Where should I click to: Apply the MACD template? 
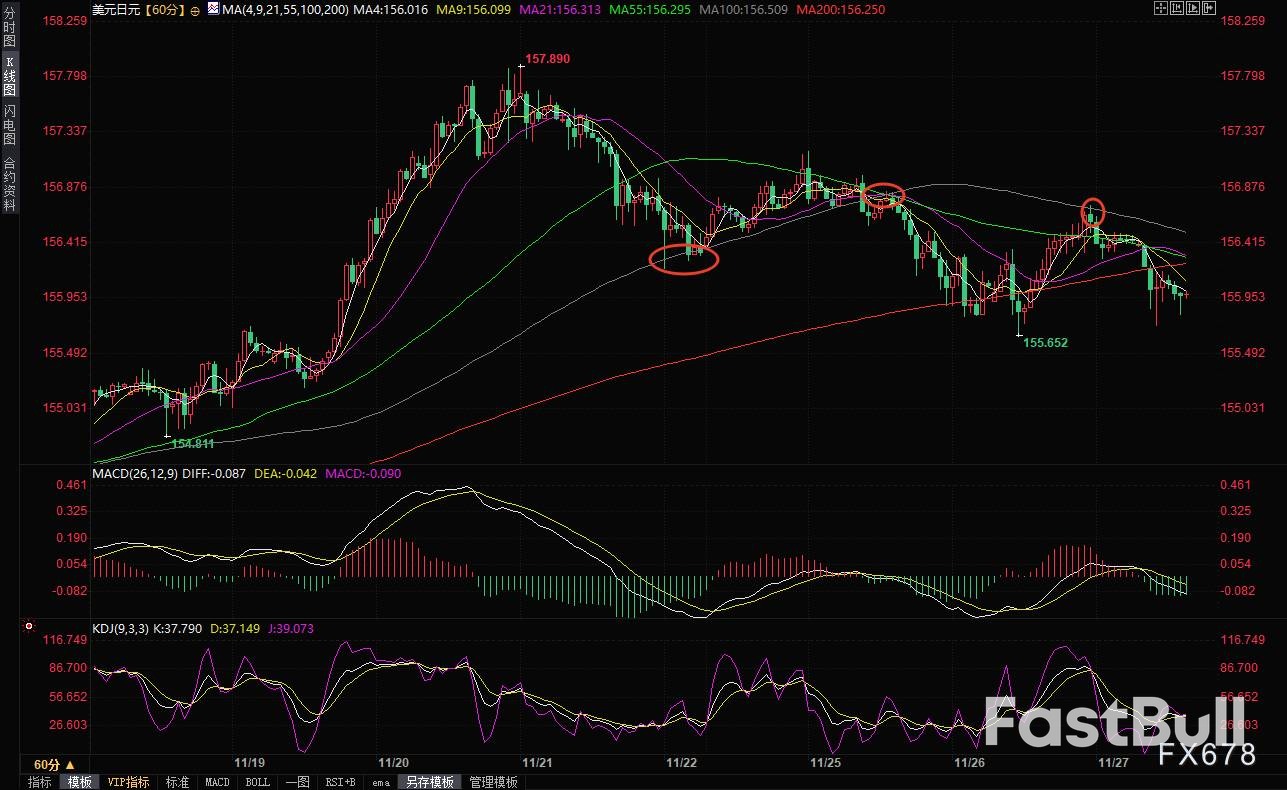tap(218, 782)
